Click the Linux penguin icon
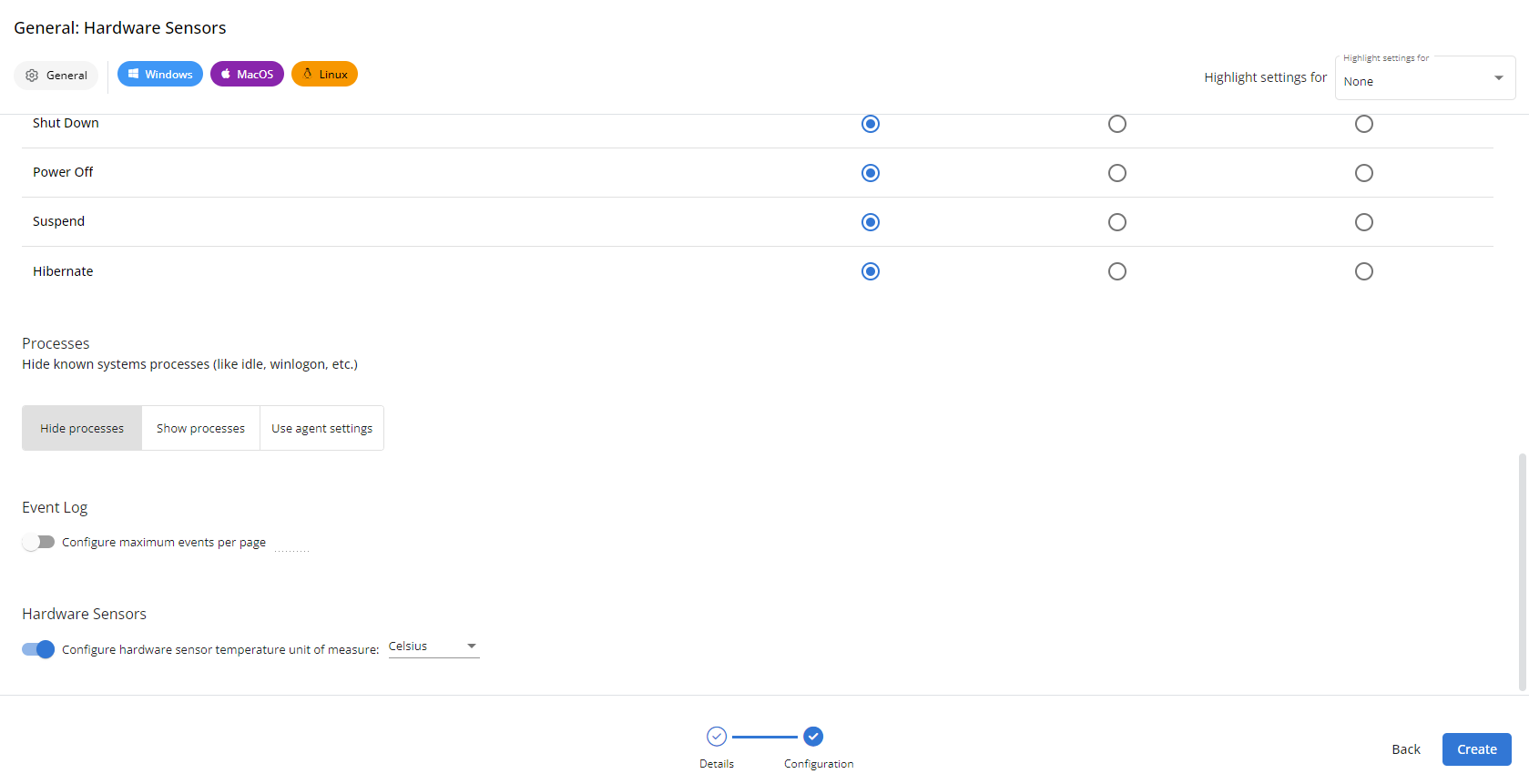The height and width of the screenshot is (784, 1529). pos(308,75)
